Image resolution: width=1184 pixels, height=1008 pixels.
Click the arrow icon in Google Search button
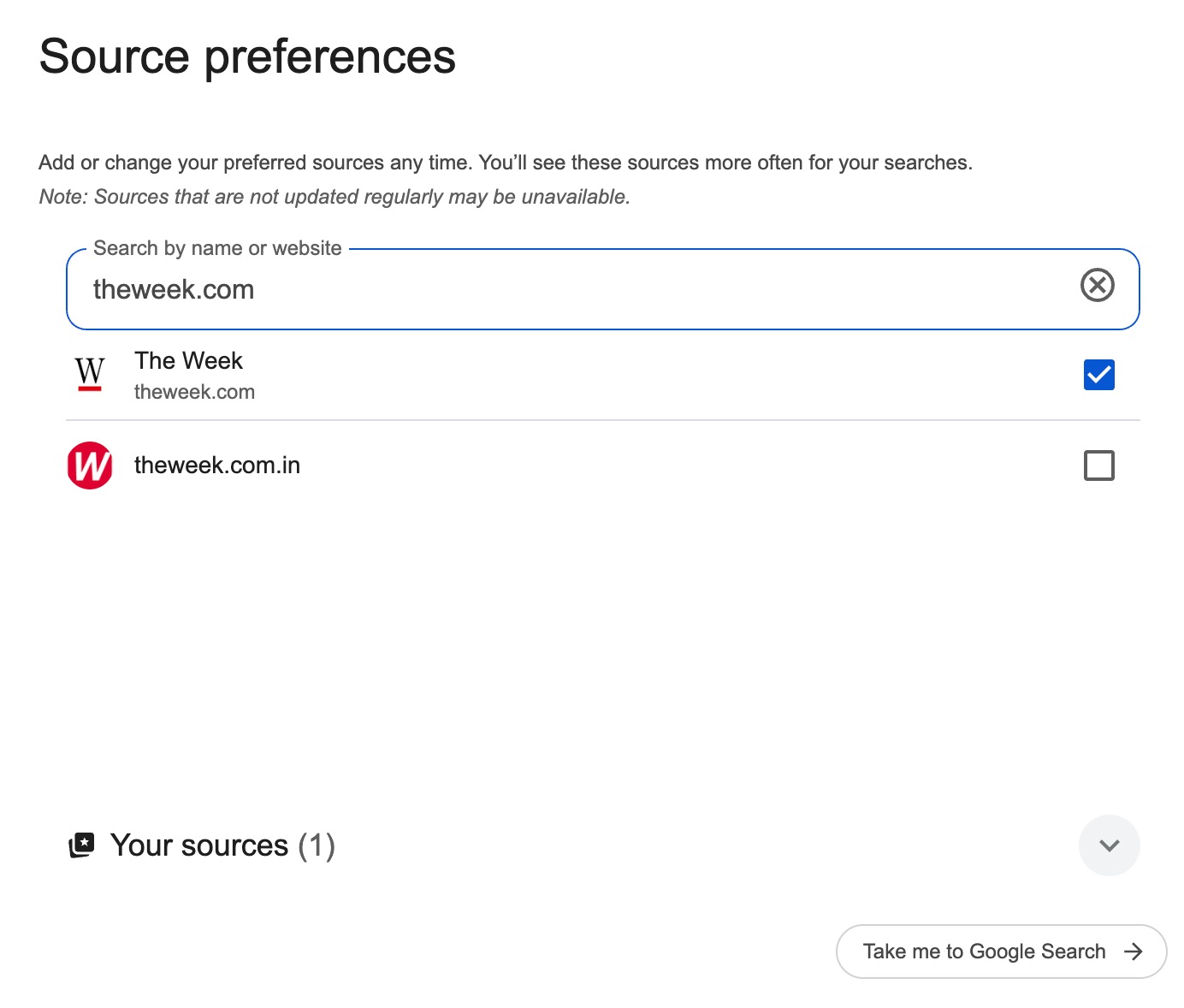tap(1133, 952)
